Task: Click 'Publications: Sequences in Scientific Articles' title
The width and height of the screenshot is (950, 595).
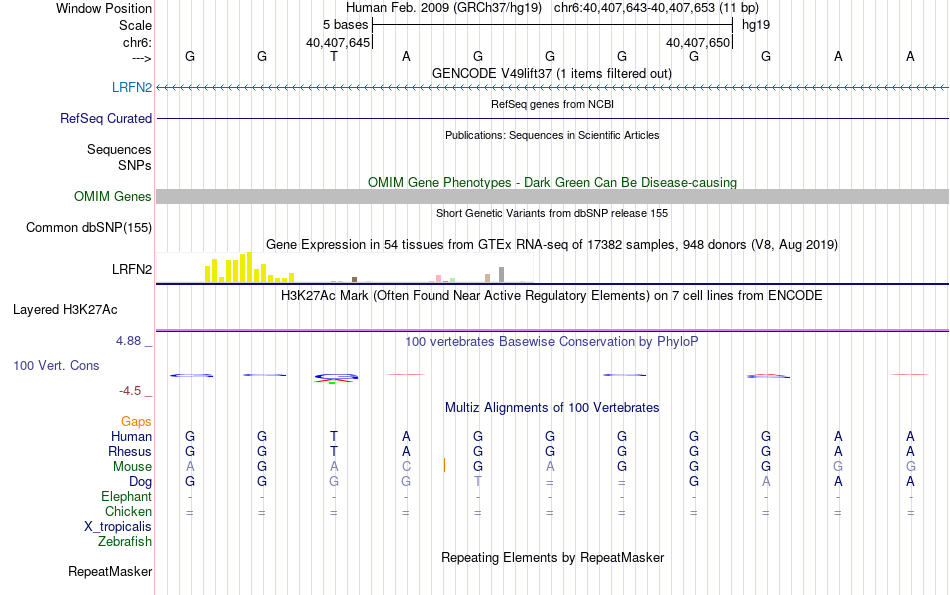Action: tap(552, 135)
